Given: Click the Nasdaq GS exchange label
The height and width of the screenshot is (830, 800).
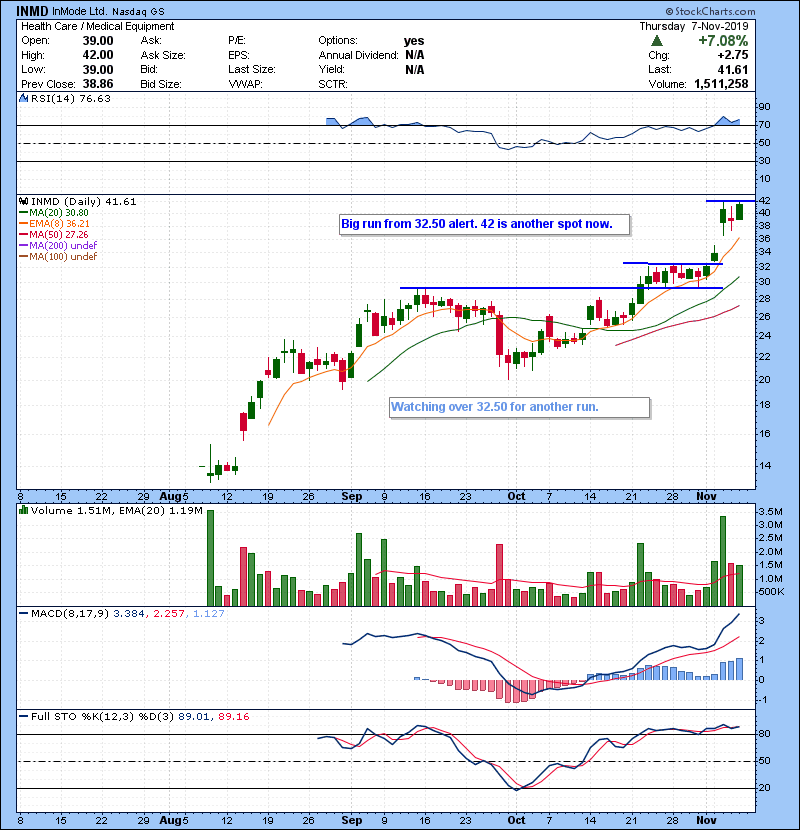Looking at the screenshot, I should pos(138,12).
